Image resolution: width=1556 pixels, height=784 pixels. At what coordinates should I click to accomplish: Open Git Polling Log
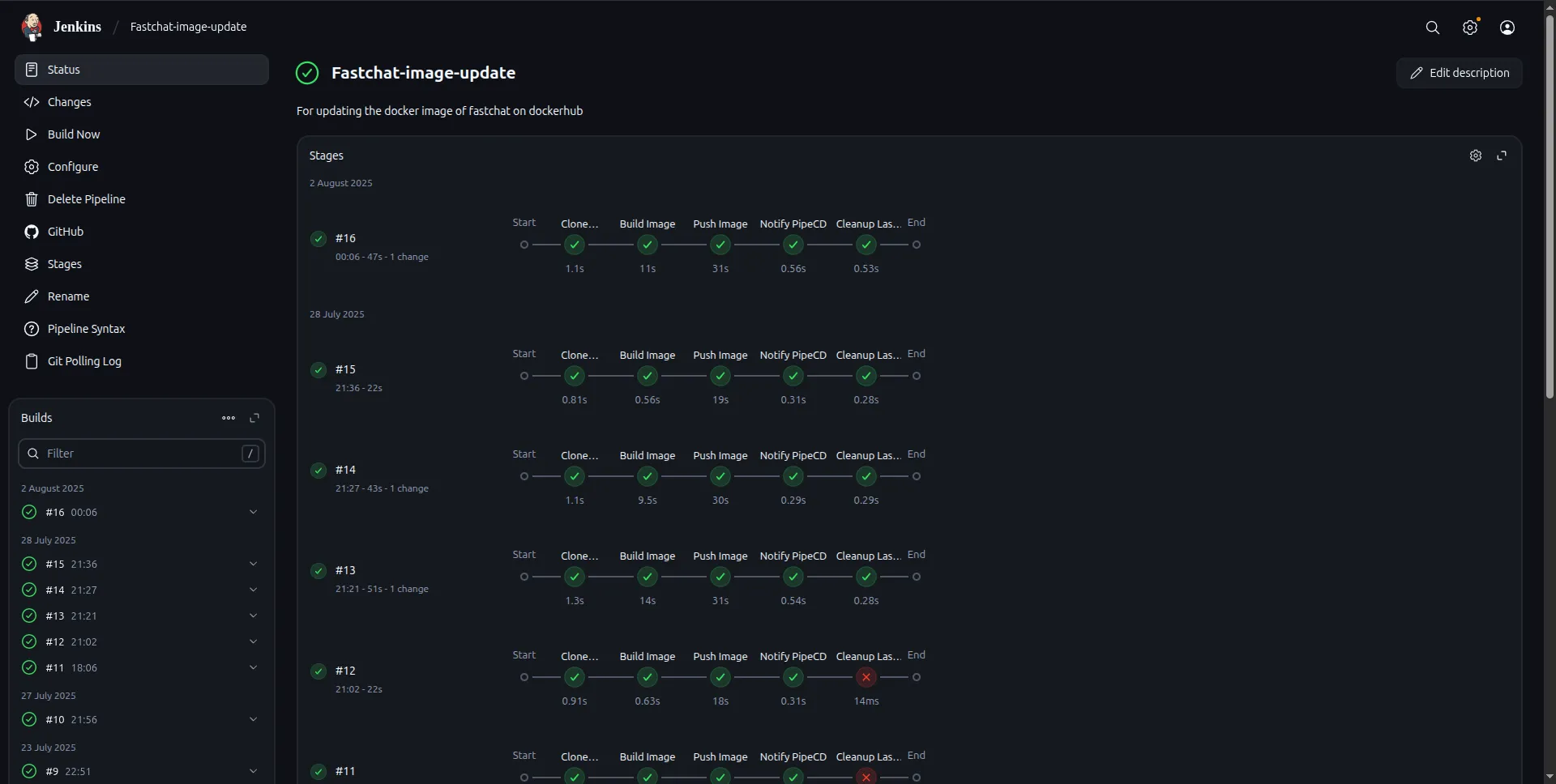pyautogui.click(x=142, y=361)
